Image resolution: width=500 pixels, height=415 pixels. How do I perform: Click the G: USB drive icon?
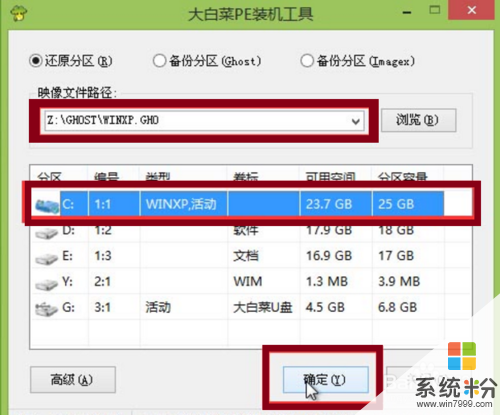click(46, 309)
